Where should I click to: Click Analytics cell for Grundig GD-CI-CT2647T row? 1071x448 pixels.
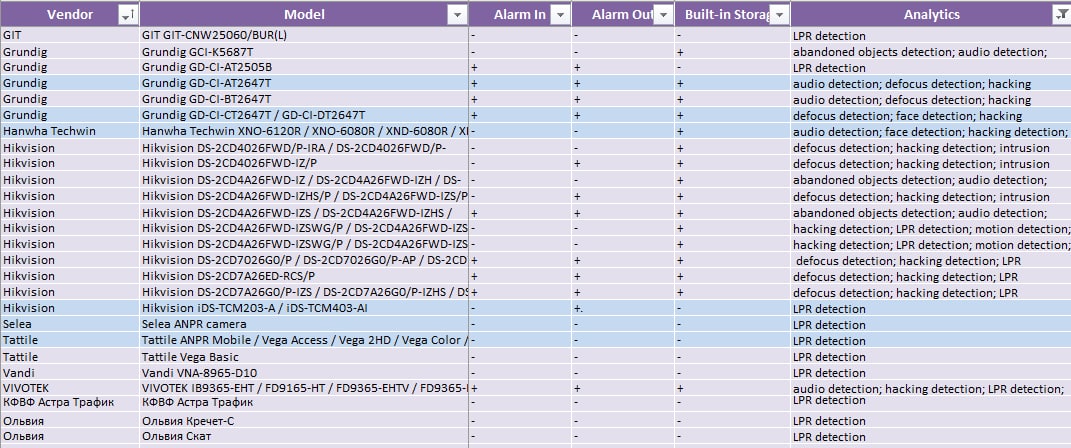point(931,115)
